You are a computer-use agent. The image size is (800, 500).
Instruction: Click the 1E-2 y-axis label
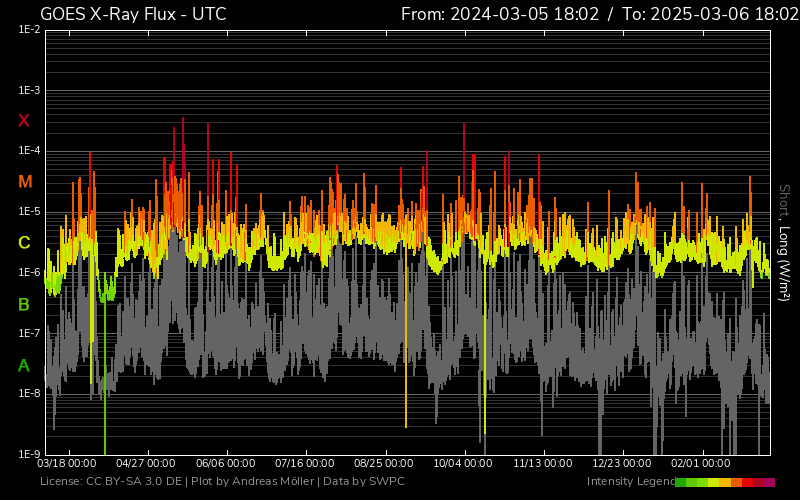(x=29, y=30)
